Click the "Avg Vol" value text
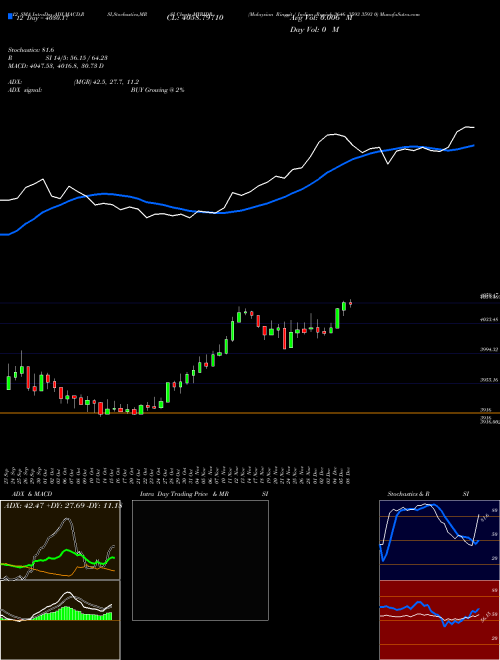This screenshot has height=660, width=500. 321,18
